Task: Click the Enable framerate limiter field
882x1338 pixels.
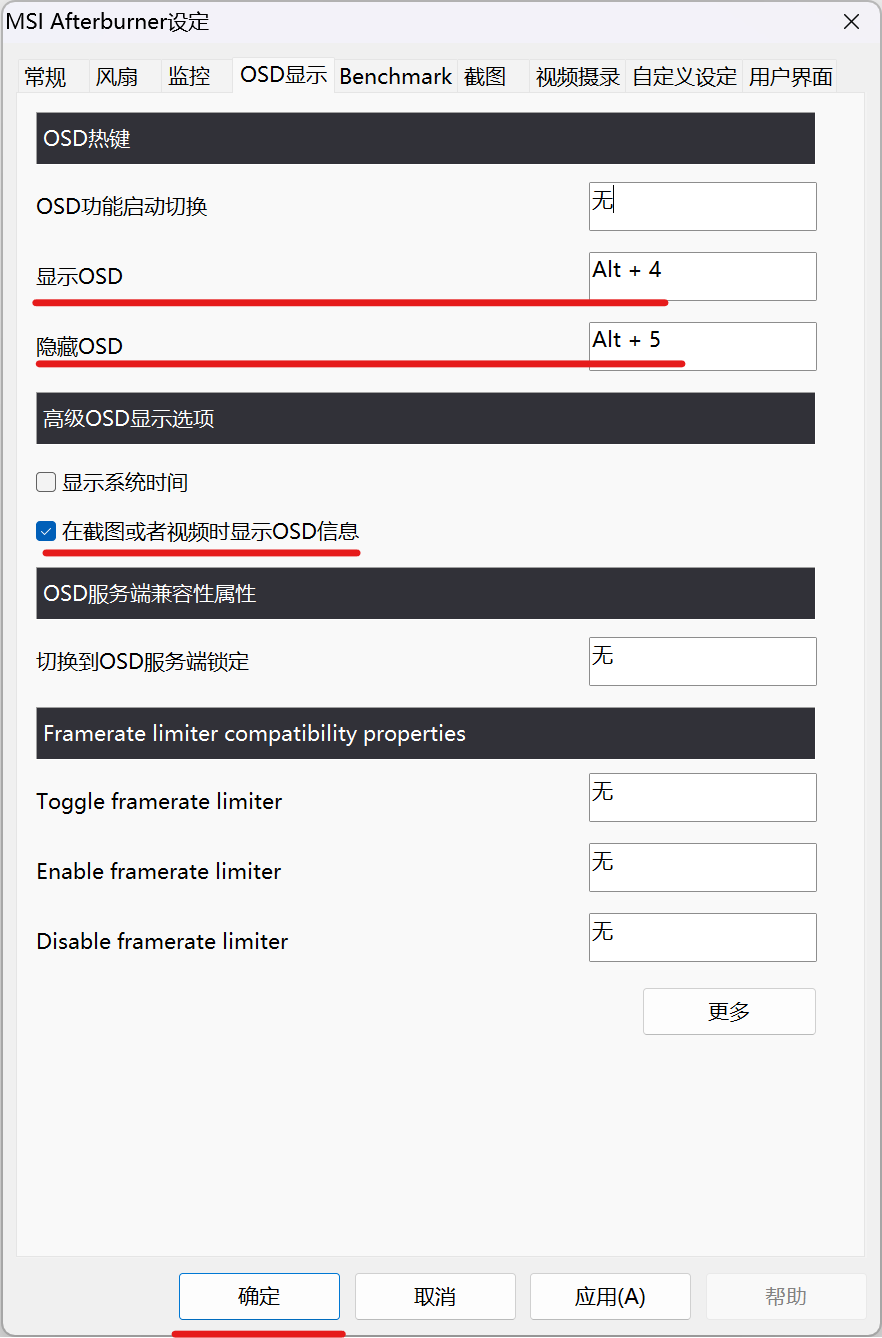Action: coord(702,867)
